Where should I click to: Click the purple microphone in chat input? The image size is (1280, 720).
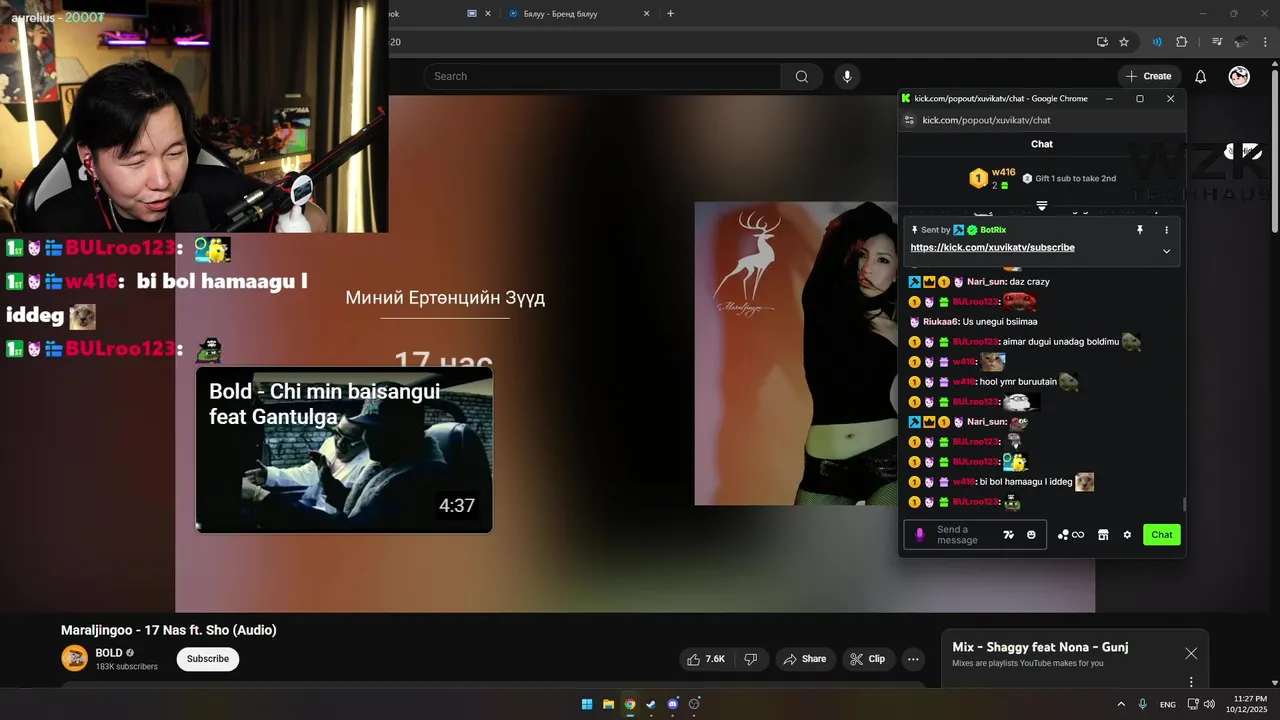click(x=920, y=535)
